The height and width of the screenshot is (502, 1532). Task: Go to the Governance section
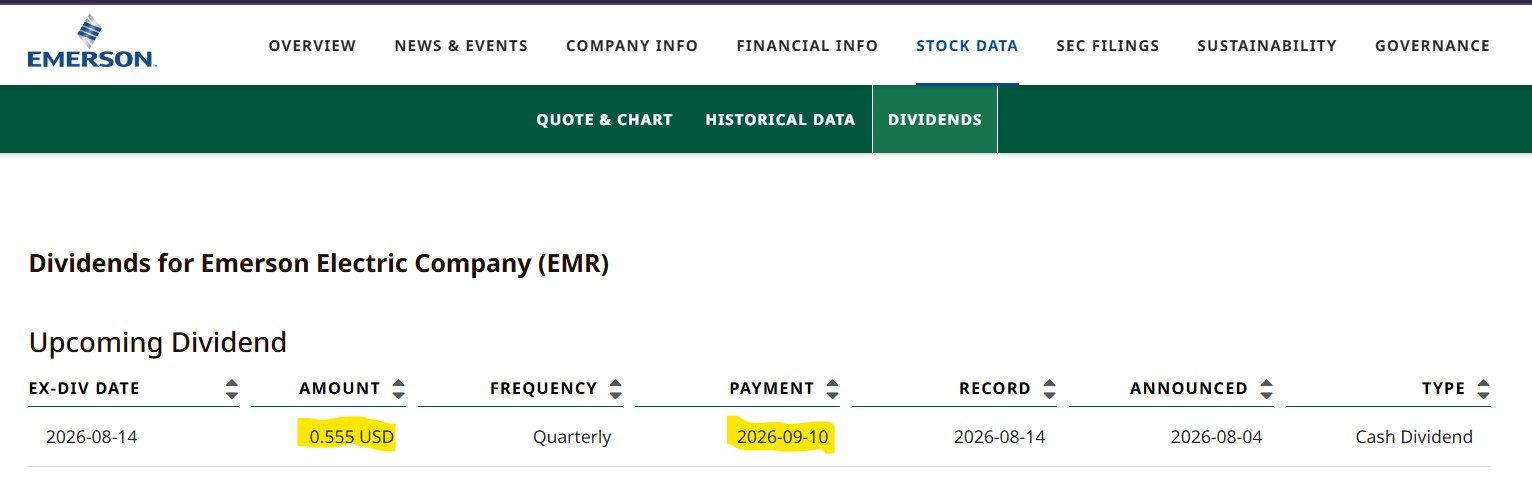[1432, 46]
